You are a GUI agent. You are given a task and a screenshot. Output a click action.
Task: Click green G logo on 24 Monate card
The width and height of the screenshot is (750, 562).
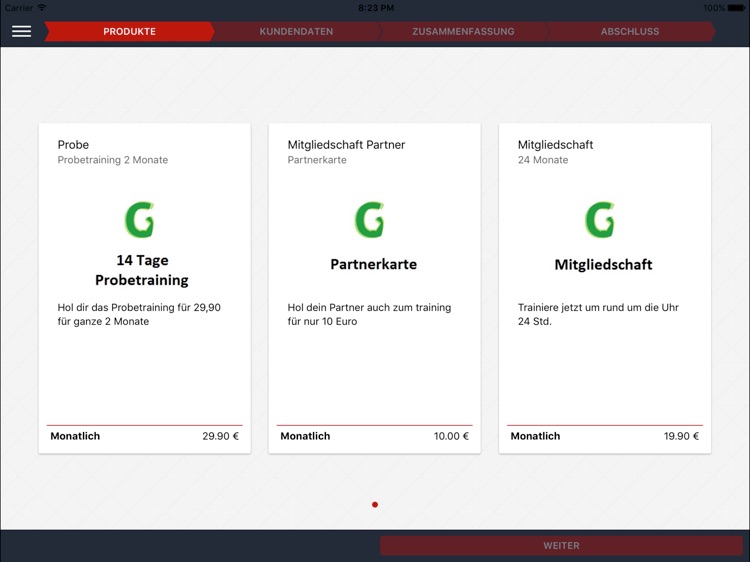(x=599, y=220)
